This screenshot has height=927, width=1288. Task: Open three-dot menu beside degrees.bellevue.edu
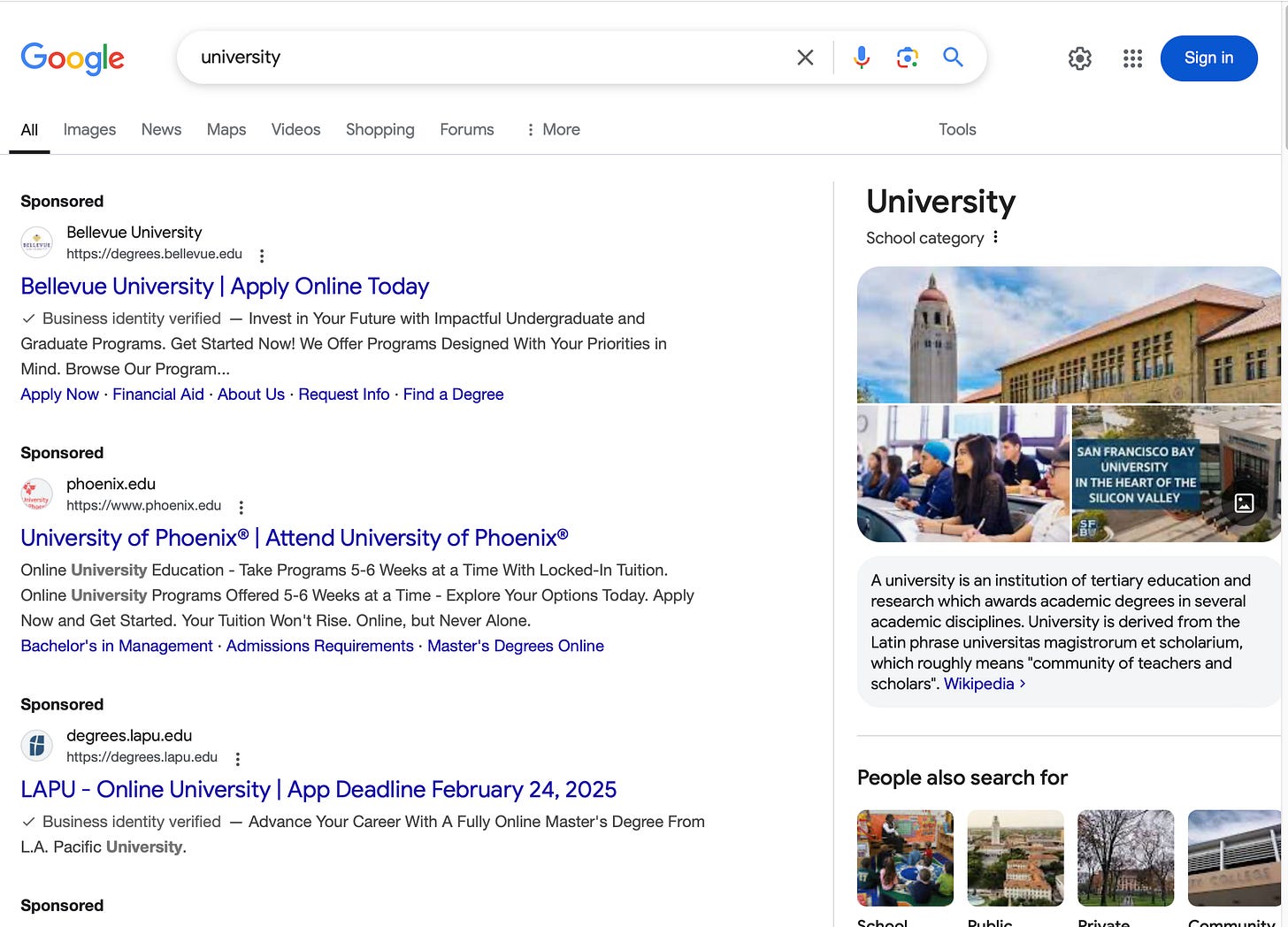pos(262,256)
